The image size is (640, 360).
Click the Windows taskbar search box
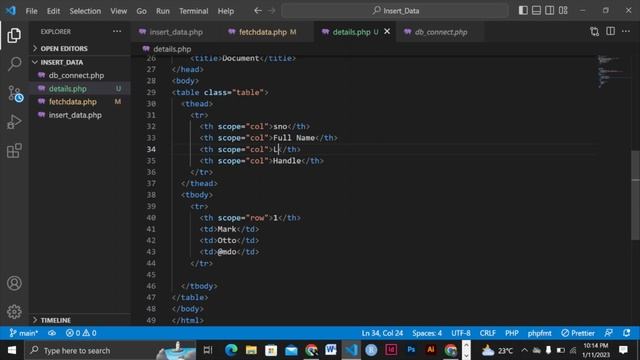[x=110, y=350]
